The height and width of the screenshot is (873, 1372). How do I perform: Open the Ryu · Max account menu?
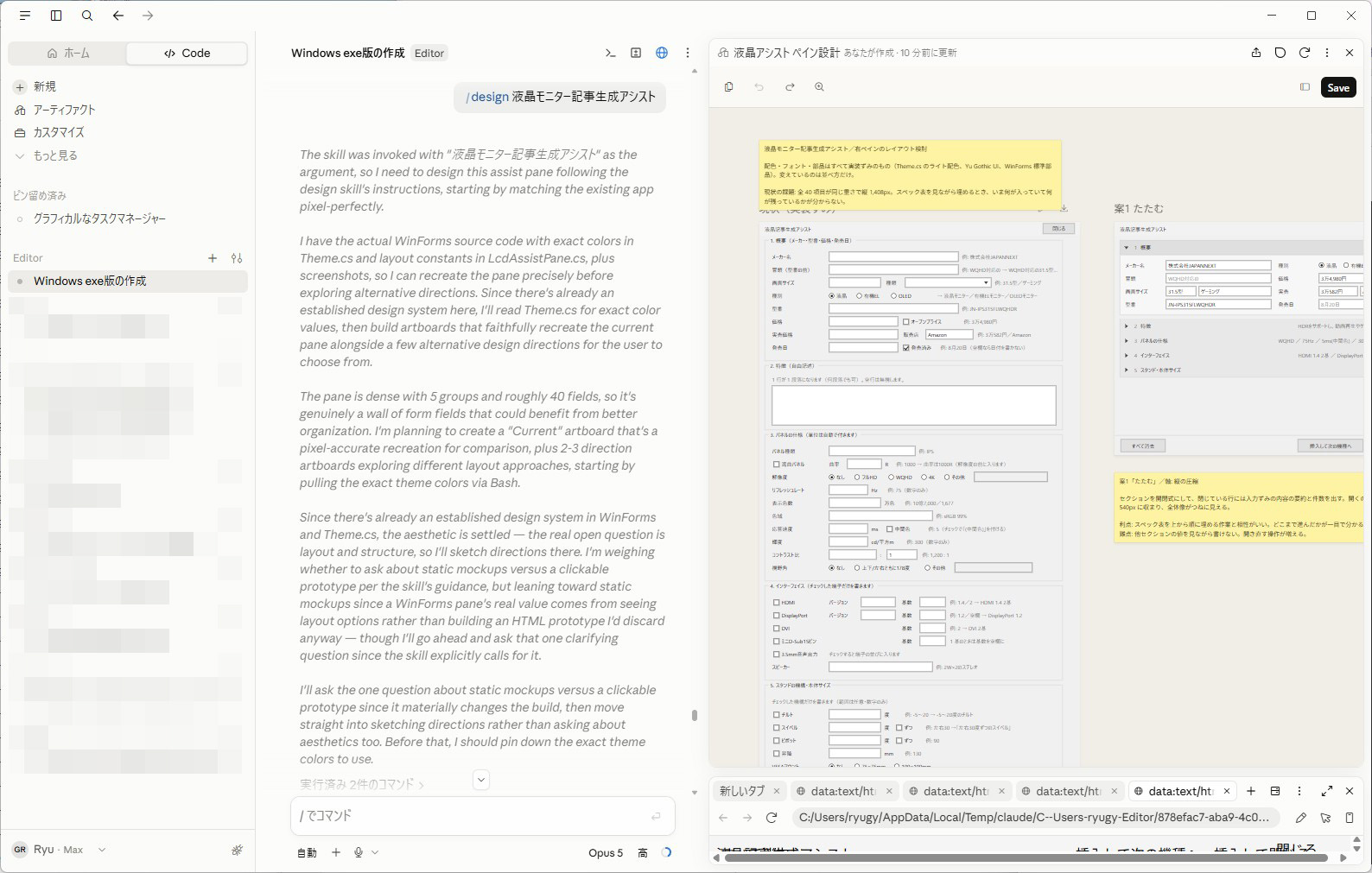[x=59, y=850]
